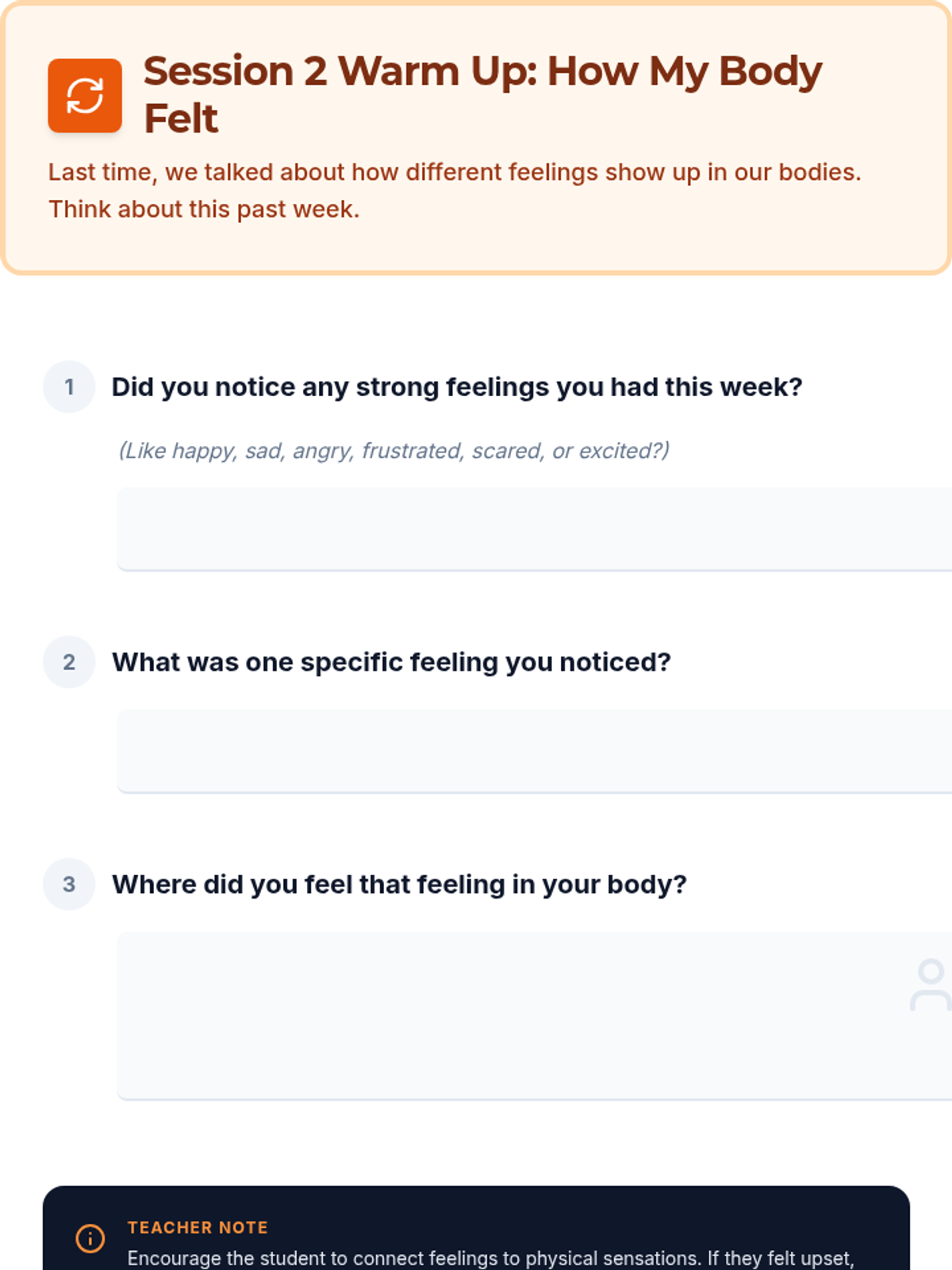Click the 'What was one specific feeling' question

pos(391,662)
